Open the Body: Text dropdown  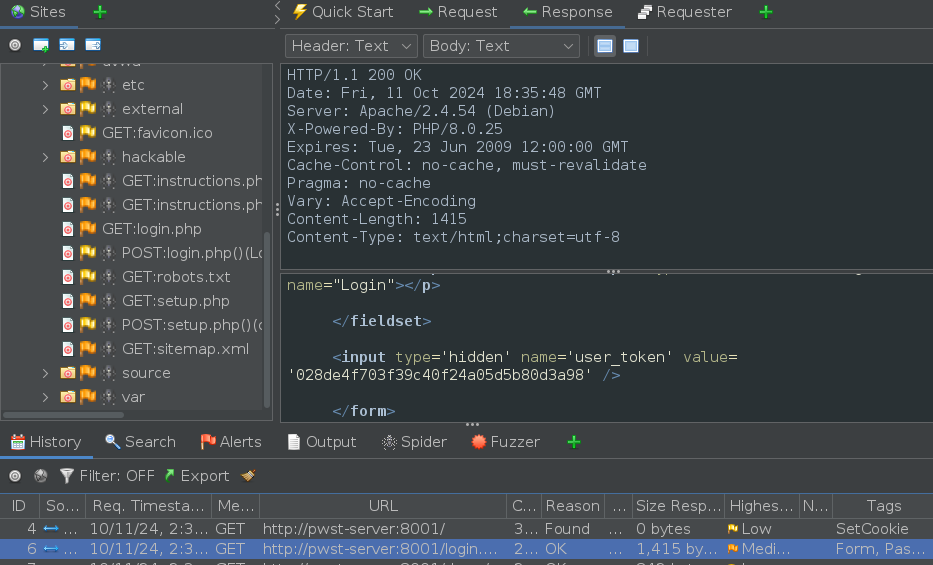[x=501, y=46]
